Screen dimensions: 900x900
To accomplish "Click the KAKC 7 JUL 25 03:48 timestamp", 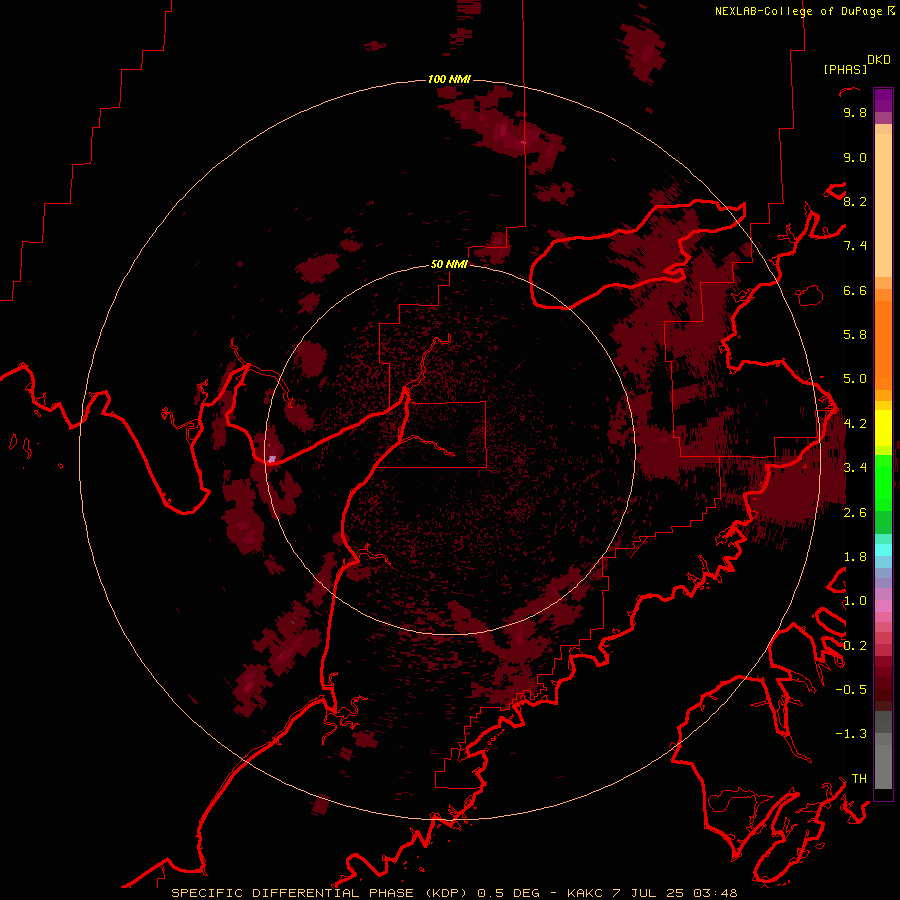I will pos(652,893).
